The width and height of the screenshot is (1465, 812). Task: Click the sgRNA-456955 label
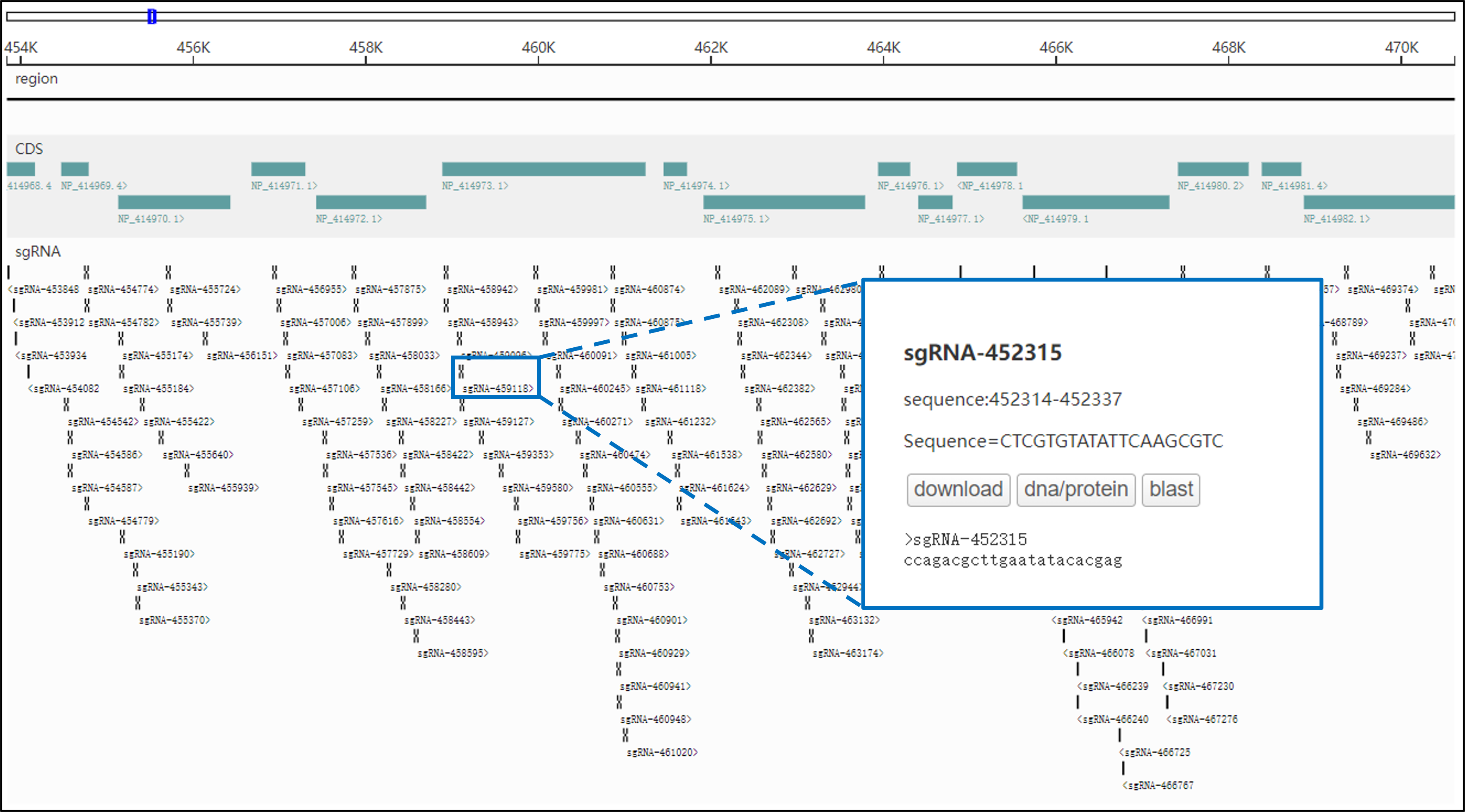(311, 289)
